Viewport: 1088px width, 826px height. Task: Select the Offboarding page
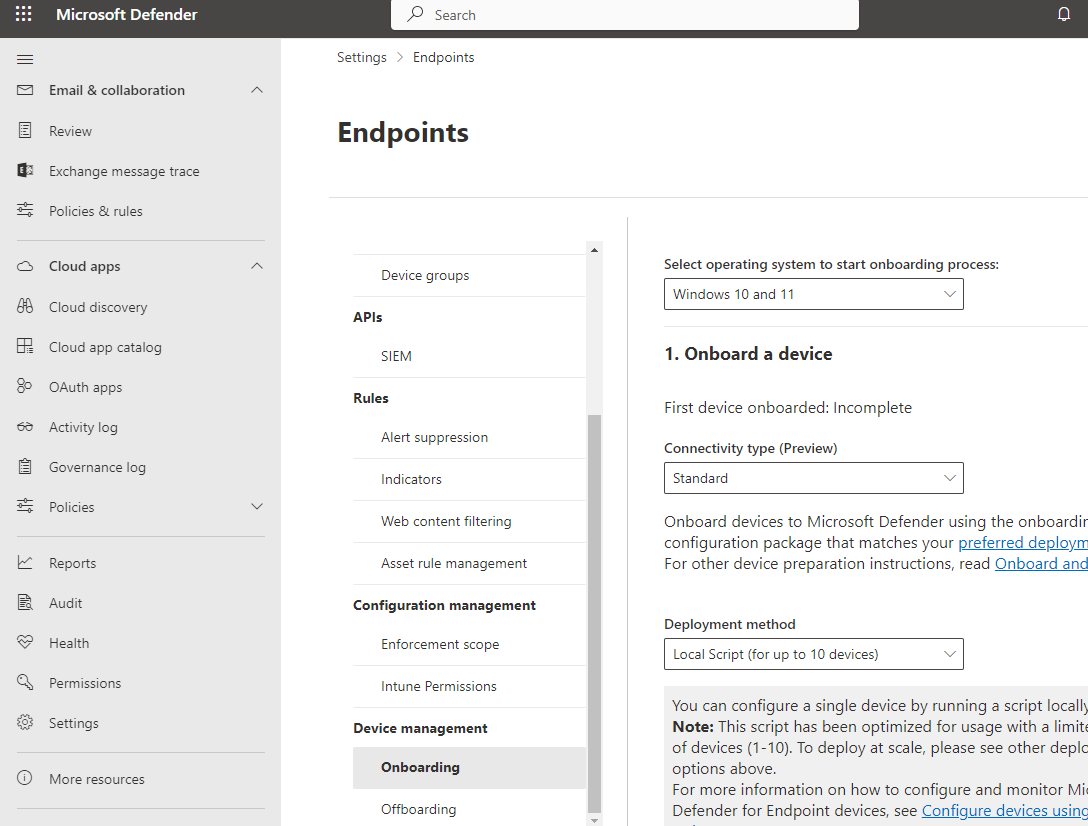pos(469,809)
